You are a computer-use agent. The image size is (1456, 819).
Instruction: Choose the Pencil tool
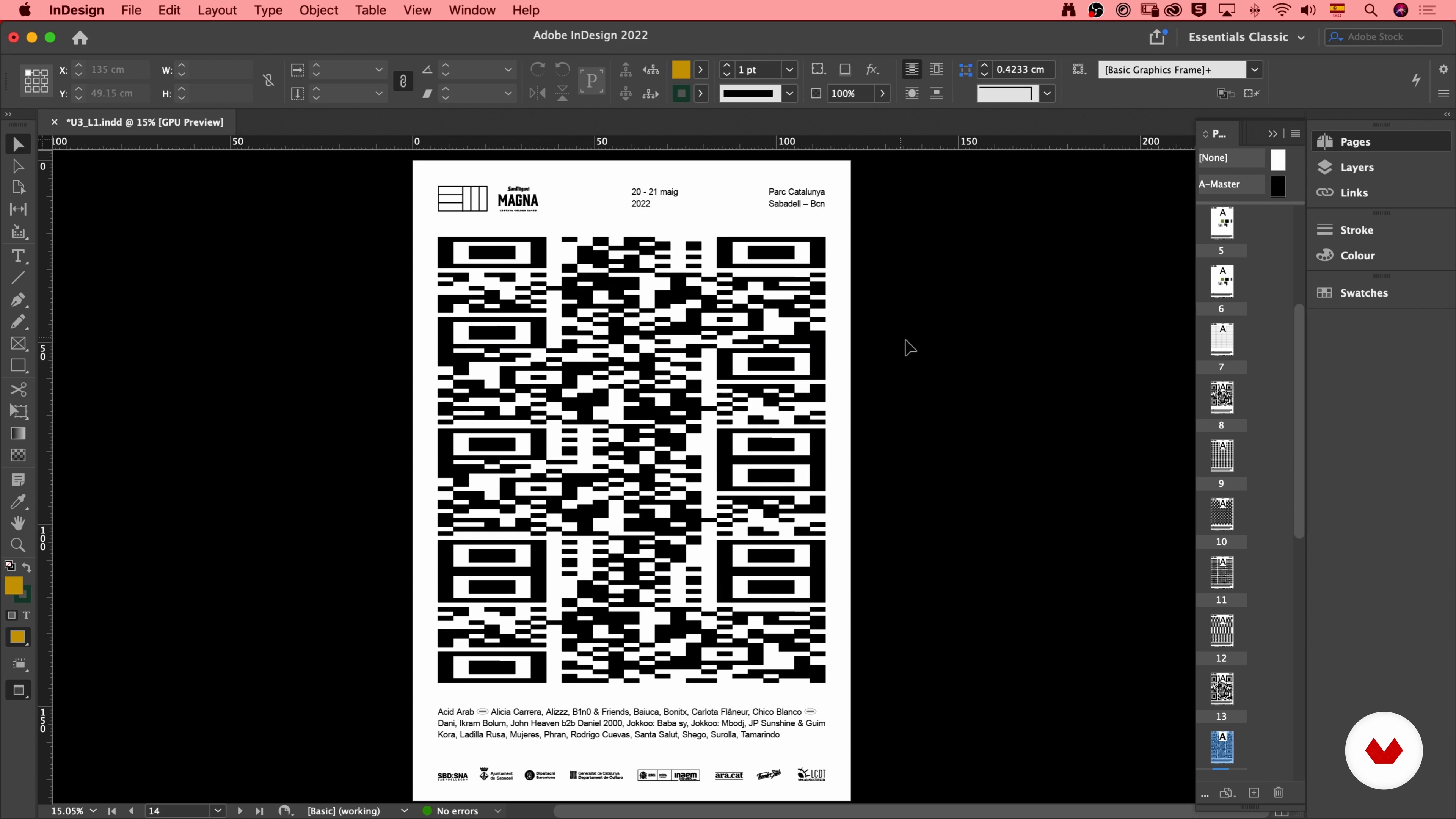pos(18,322)
